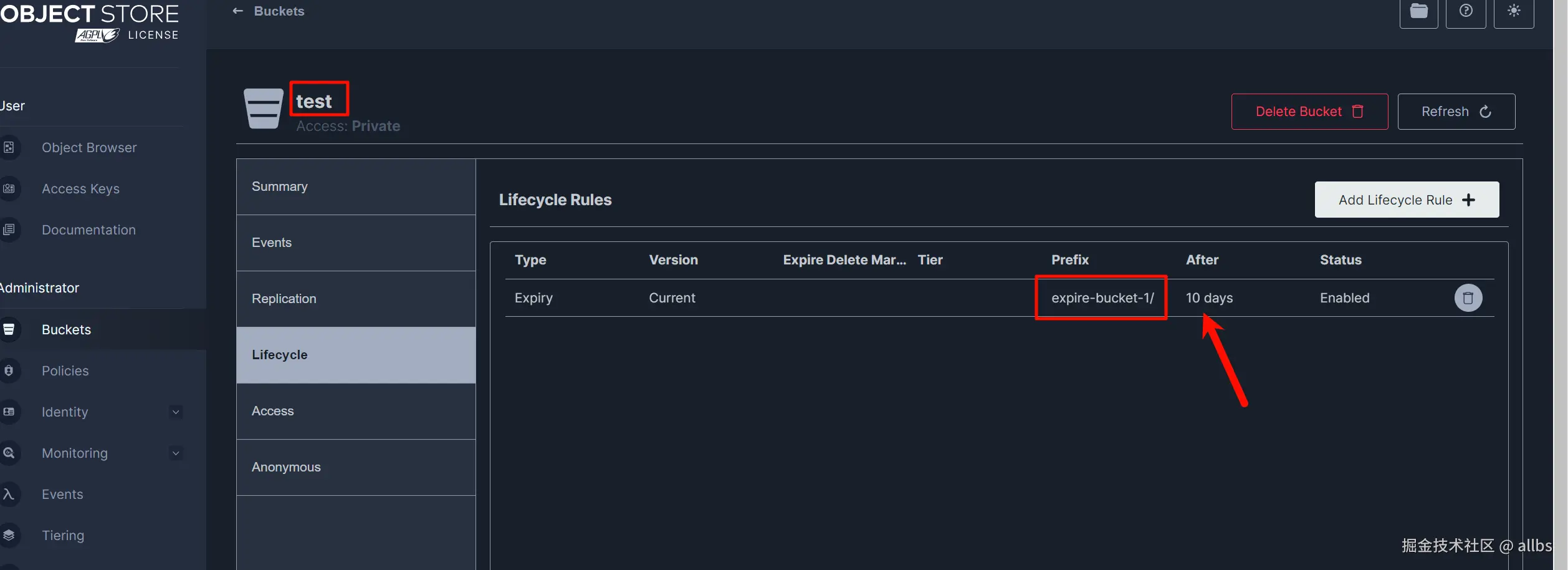Open the Anonymous tab
The image size is (1568, 570).
tap(356, 468)
